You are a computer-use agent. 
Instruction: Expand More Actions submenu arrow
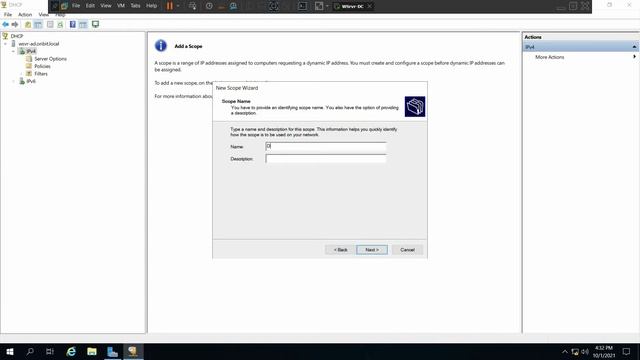[634, 57]
